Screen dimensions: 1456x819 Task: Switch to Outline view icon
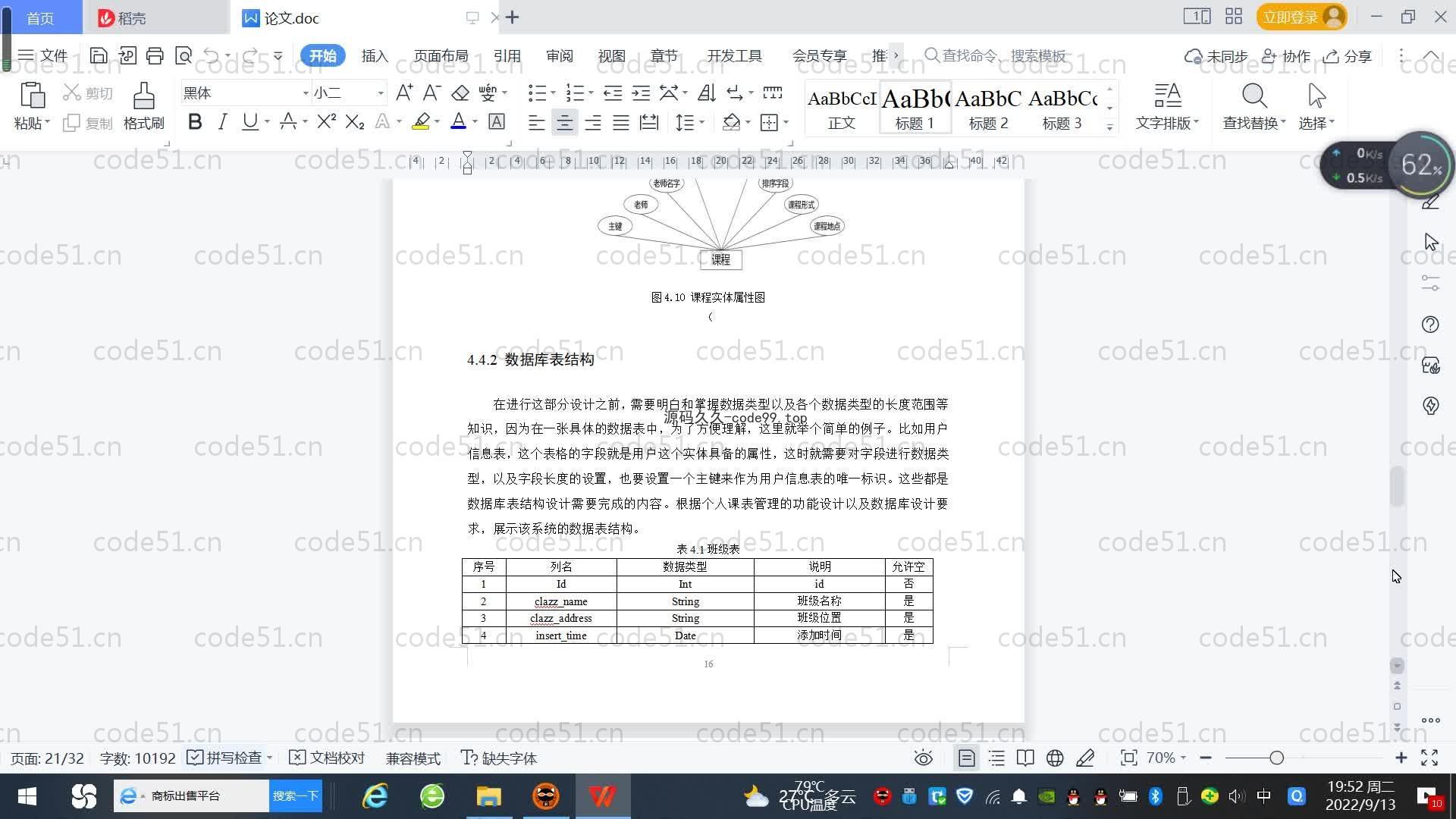pyautogui.click(x=996, y=758)
